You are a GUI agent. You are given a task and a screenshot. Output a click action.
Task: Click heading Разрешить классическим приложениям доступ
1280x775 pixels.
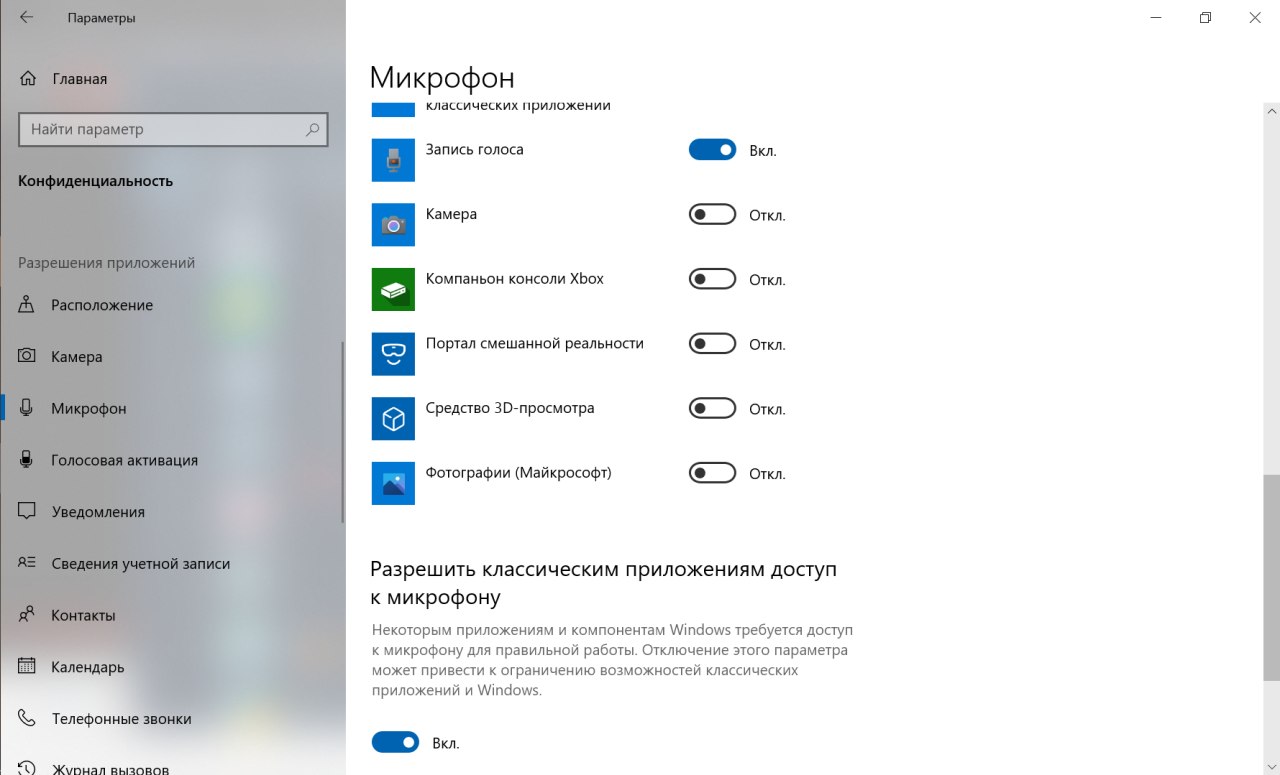pos(603,583)
